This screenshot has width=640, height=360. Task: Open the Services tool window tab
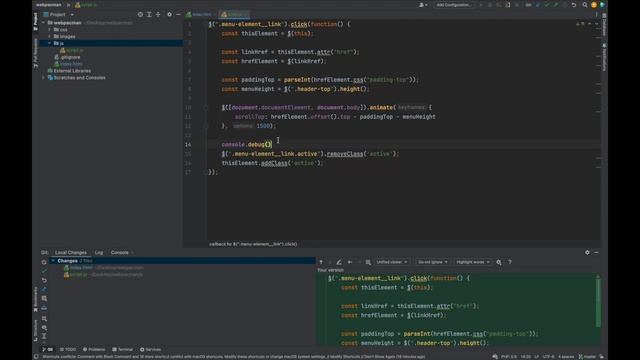pyautogui.click(x=150, y=349)
